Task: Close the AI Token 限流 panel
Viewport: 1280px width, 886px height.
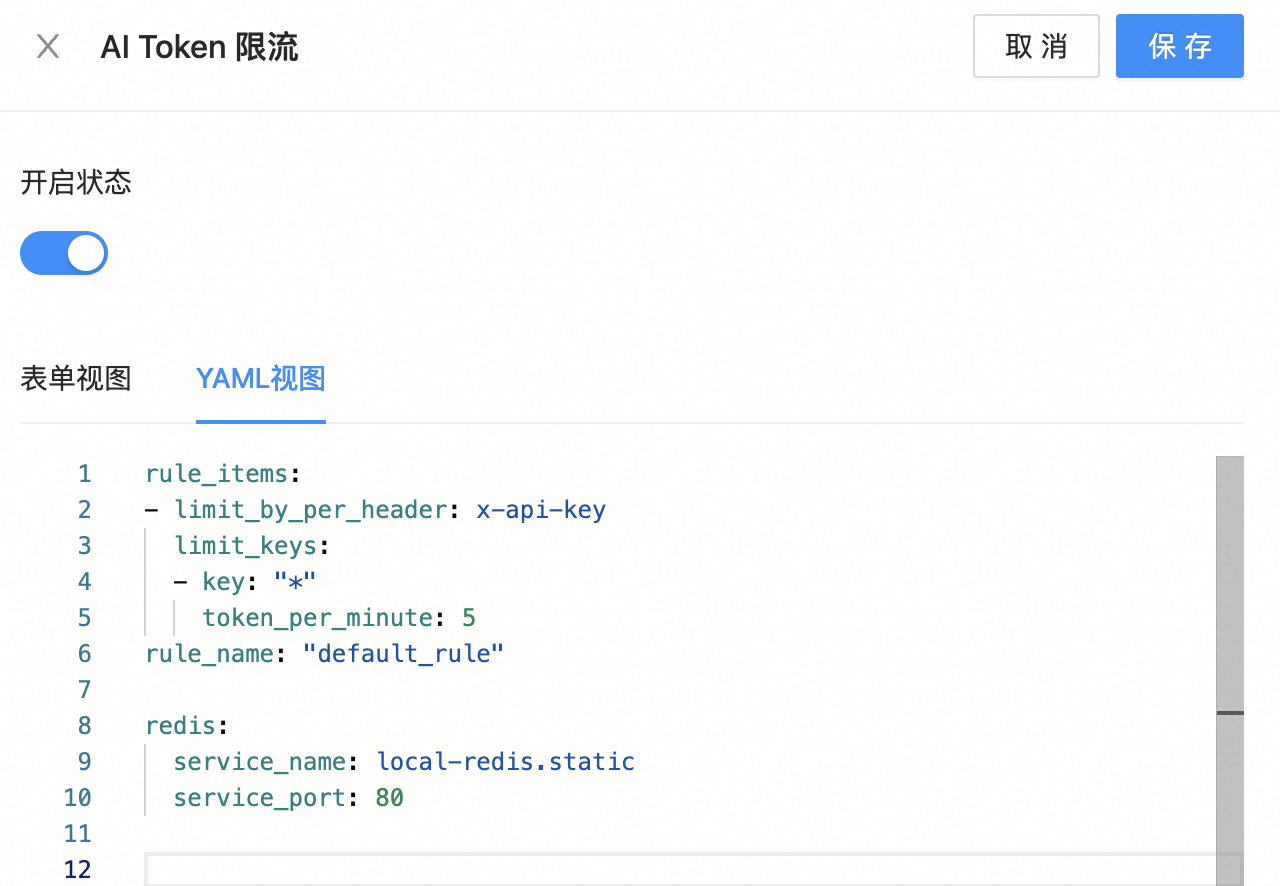Action: click(x=48, y=47)
